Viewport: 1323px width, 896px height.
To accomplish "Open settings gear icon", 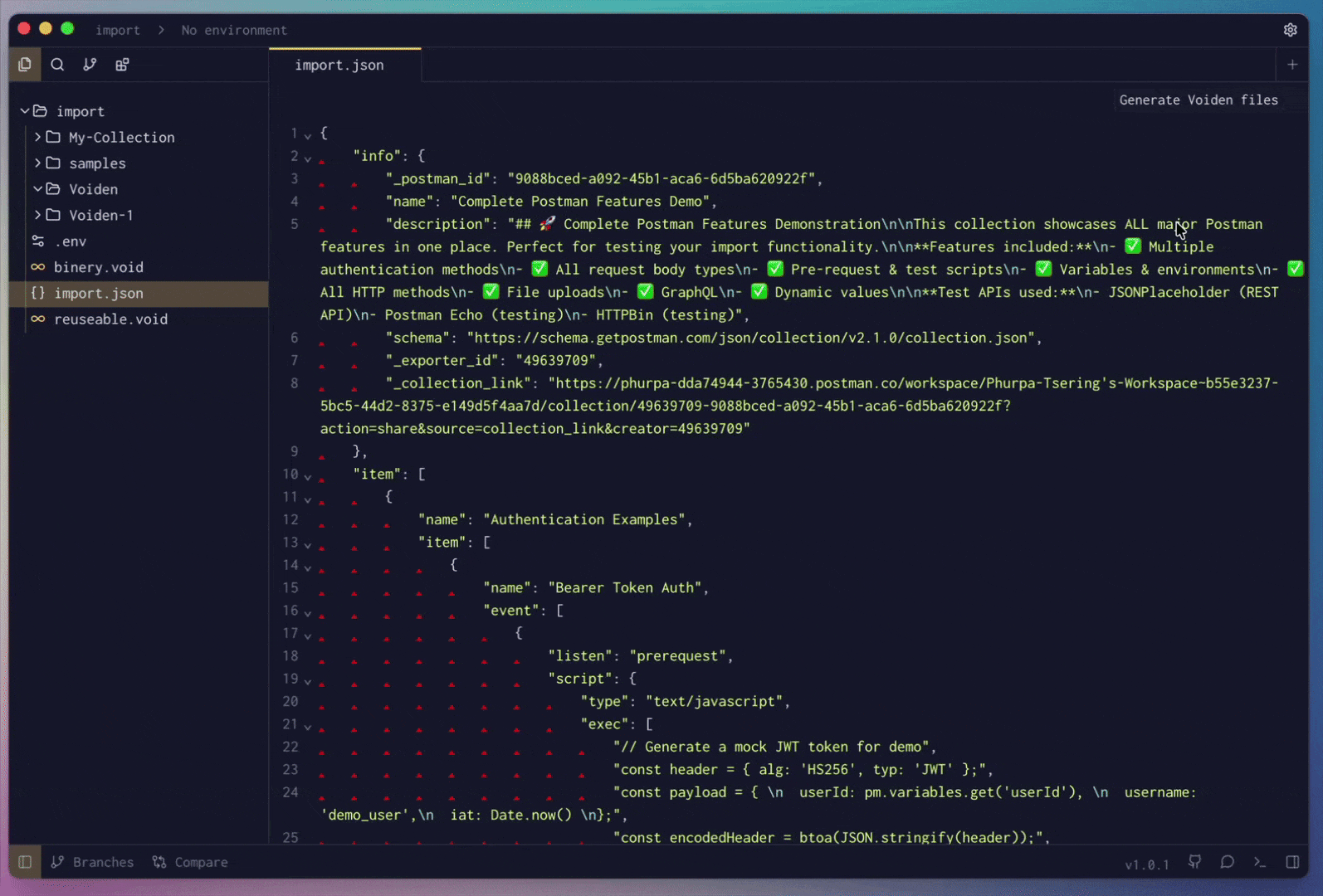I will [x=1290, y=30].
